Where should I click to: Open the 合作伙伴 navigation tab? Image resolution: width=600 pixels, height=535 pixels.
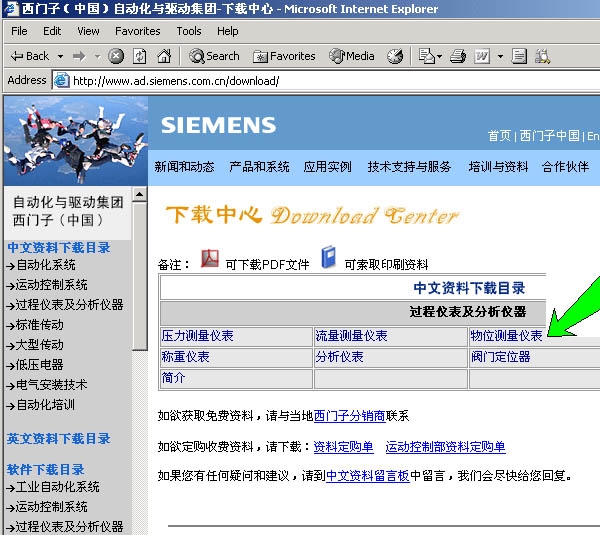pos(565,167)
